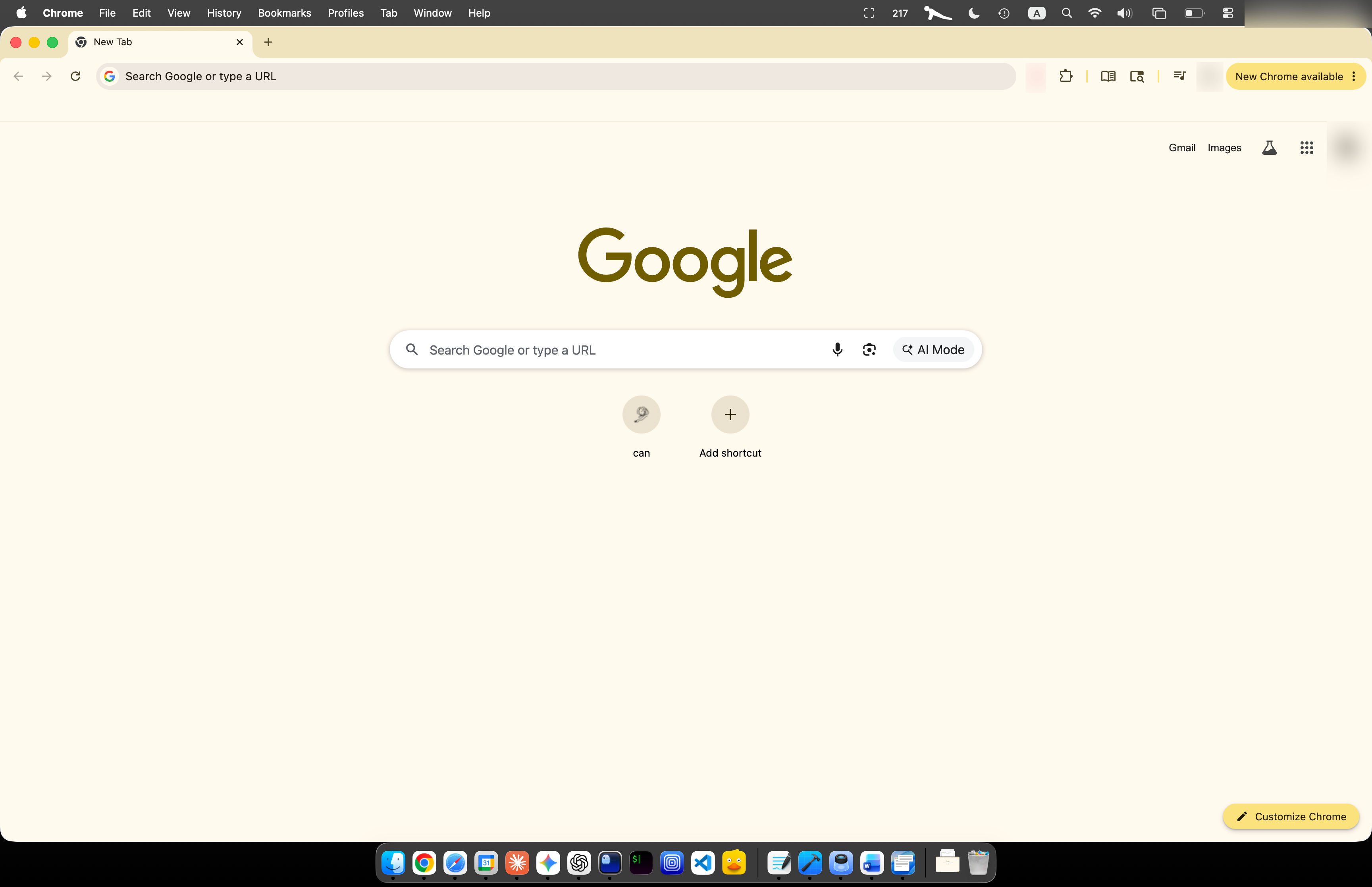Open Safari from the dock
The height and width of the screenshot is (887, 1372).
click(x=455, y=862)
